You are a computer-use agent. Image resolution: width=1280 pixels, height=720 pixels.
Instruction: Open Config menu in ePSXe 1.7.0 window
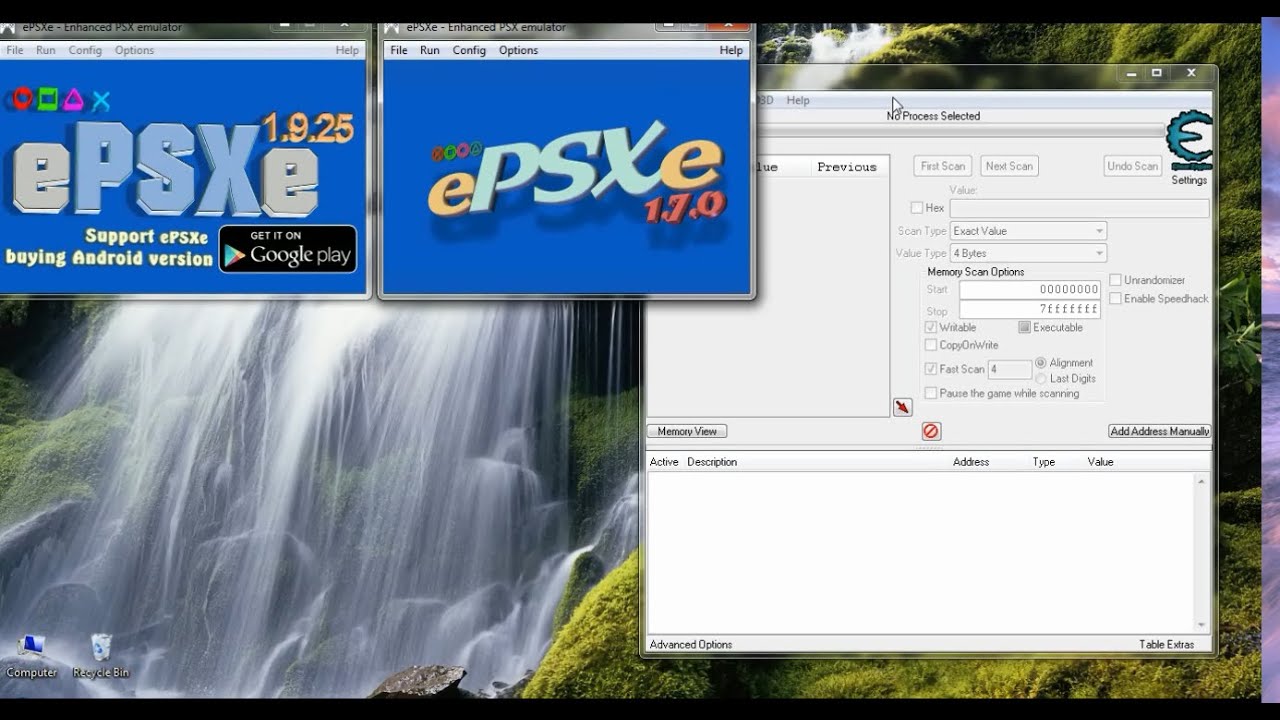[469, 50]
